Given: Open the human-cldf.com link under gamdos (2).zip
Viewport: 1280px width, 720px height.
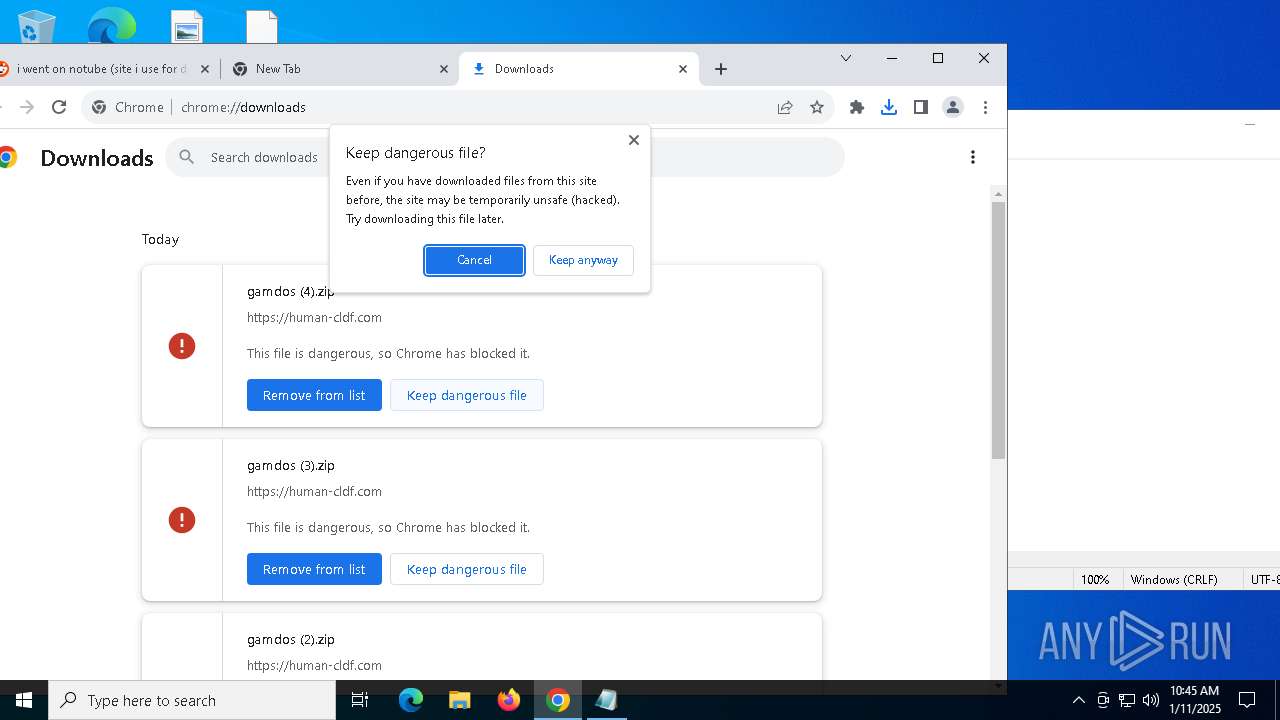Looking at the screenshot, I should pyautogui.click(x=314, y=666).
